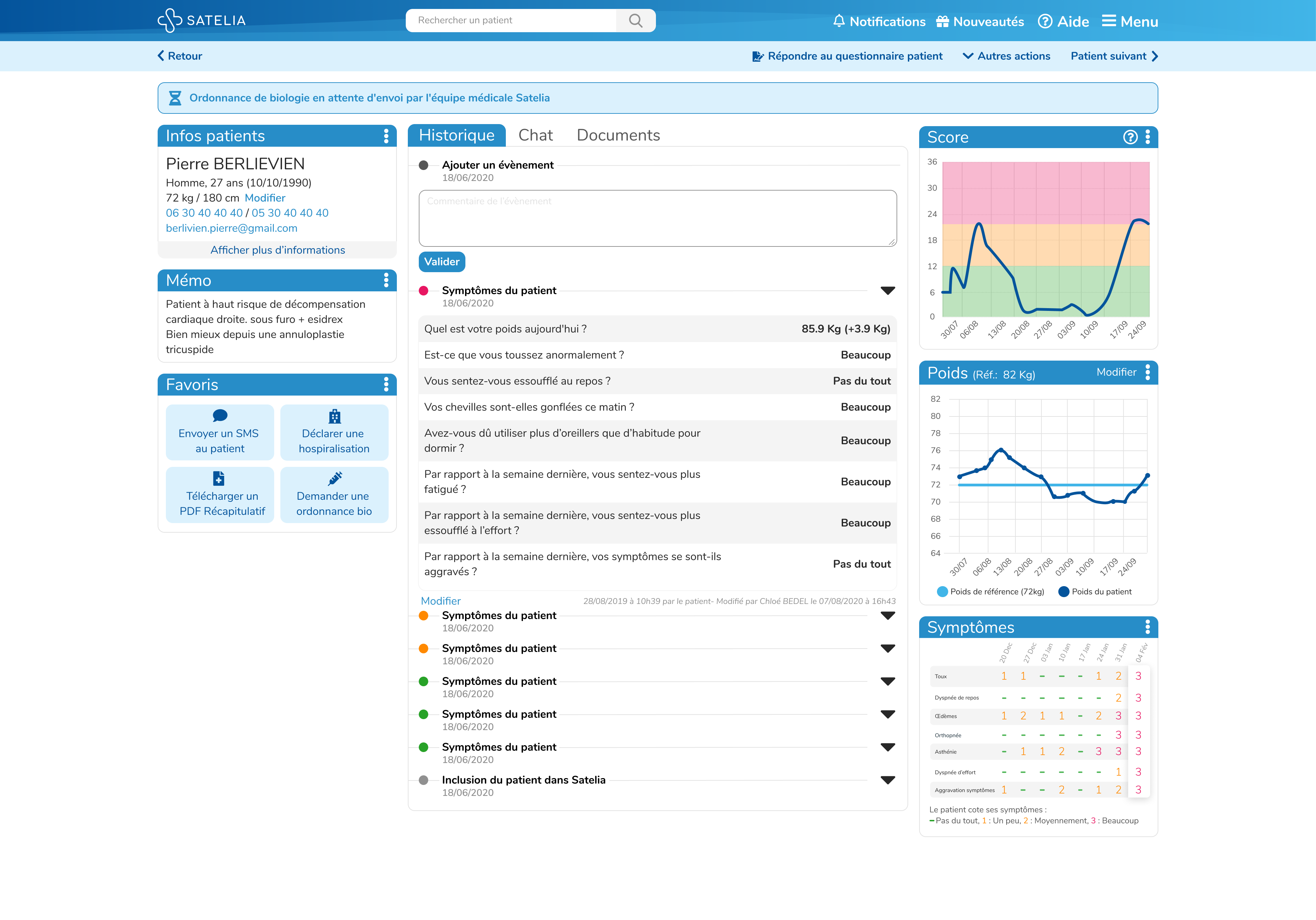The image size is (1316, 920).
Task: Click Mémo text about décompensation cardiaque
Action: [265, 327]
